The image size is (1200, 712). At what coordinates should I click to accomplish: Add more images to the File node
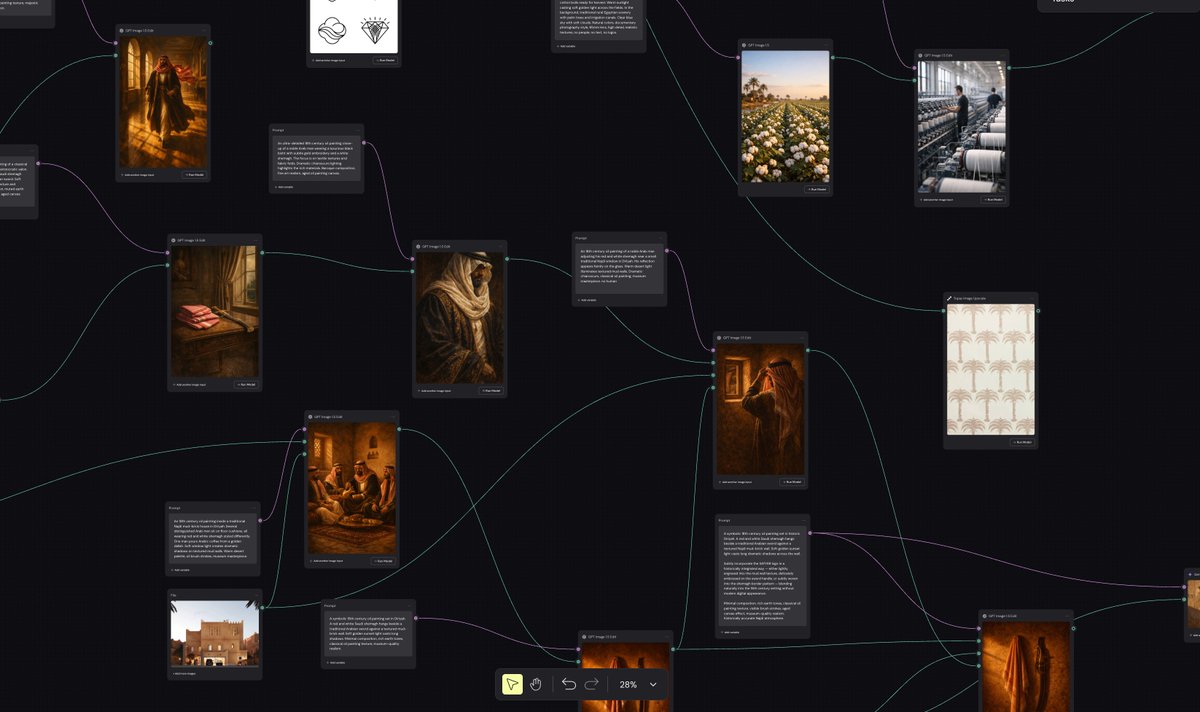click(183, 674)
